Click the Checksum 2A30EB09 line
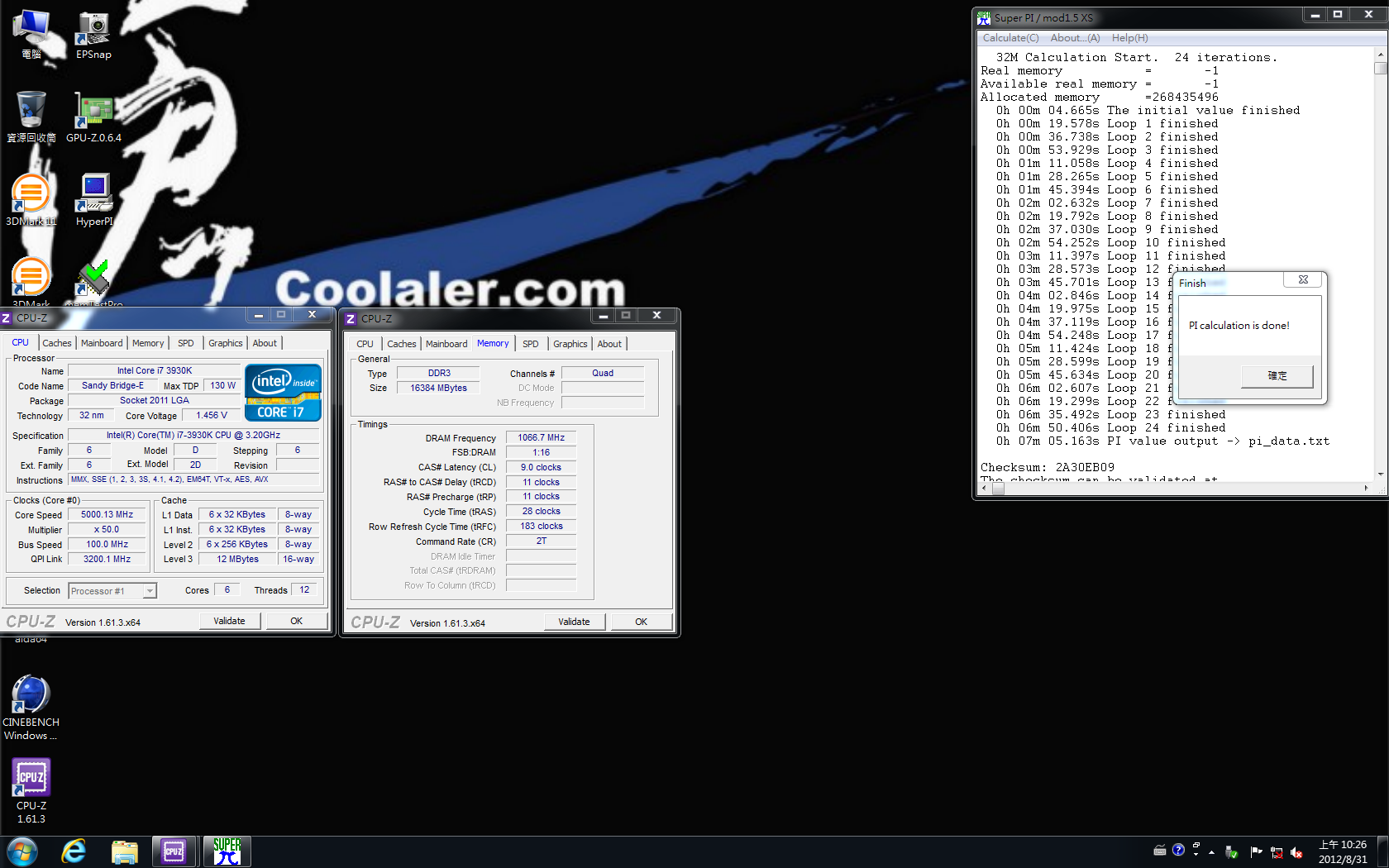The image size is (1389, 868). tap(1048, 467)
